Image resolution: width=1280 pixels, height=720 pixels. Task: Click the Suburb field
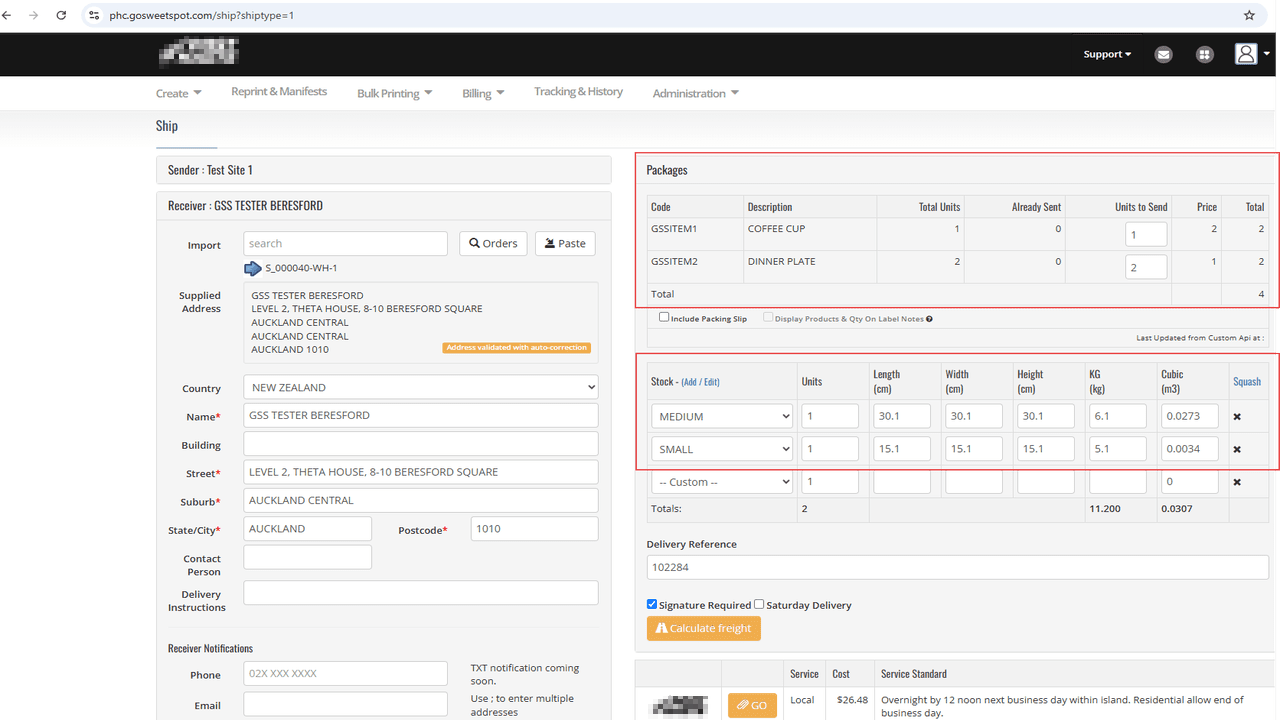(421, 500)
